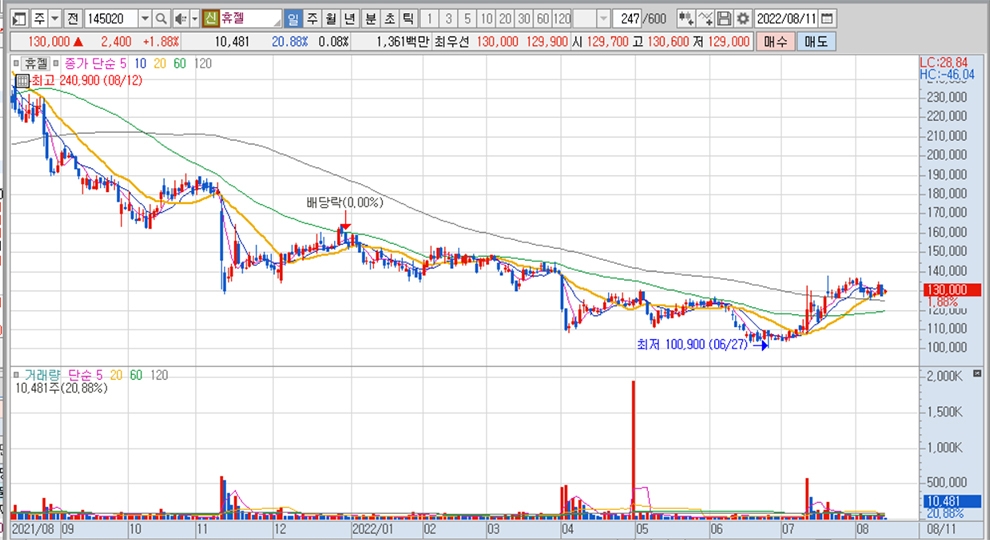This screenshot has height=540, width=990.
Task: Open the calendar date picker icon
Action: (x=829, y=19)
